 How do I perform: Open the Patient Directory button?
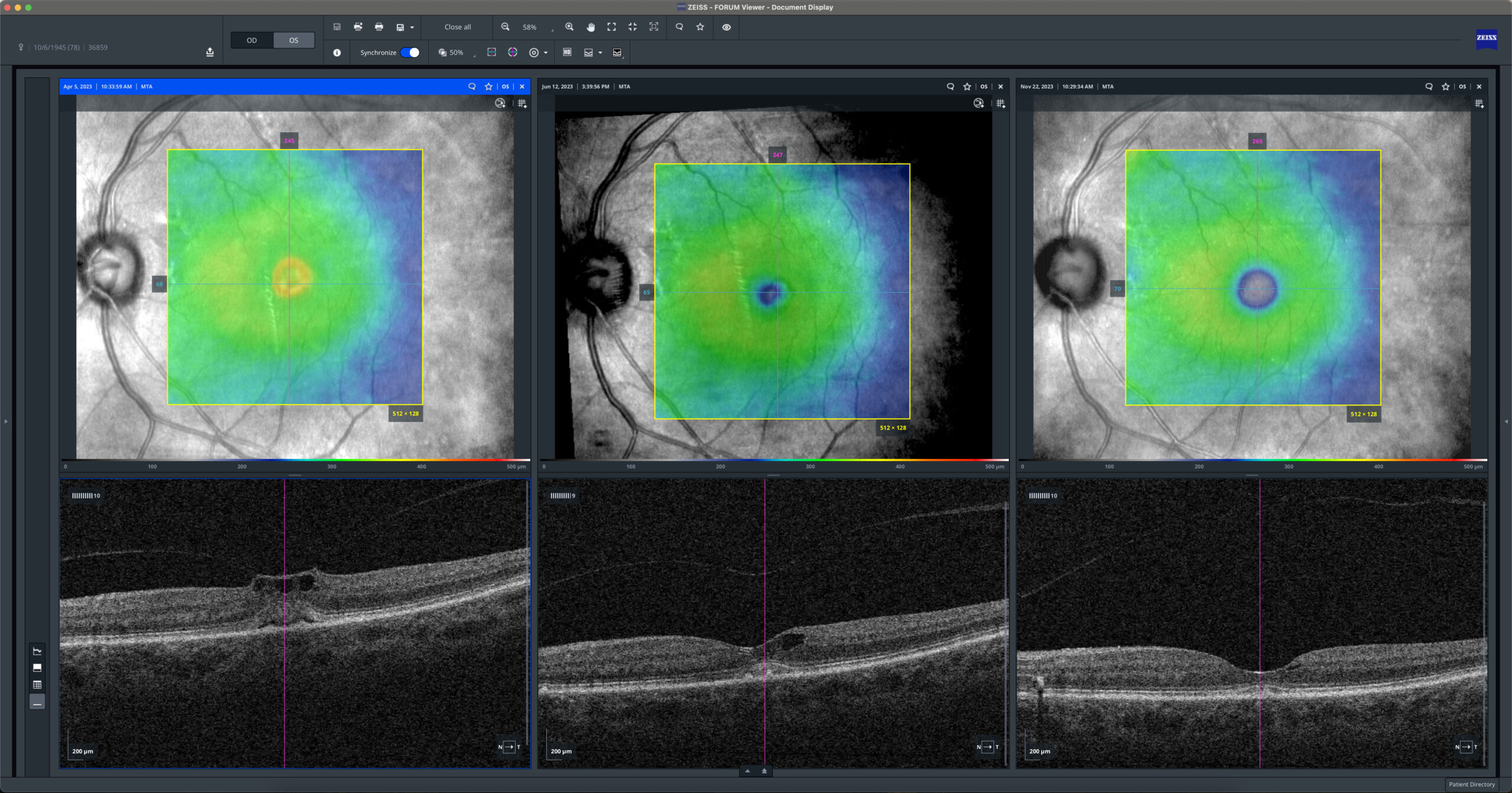1472,784
